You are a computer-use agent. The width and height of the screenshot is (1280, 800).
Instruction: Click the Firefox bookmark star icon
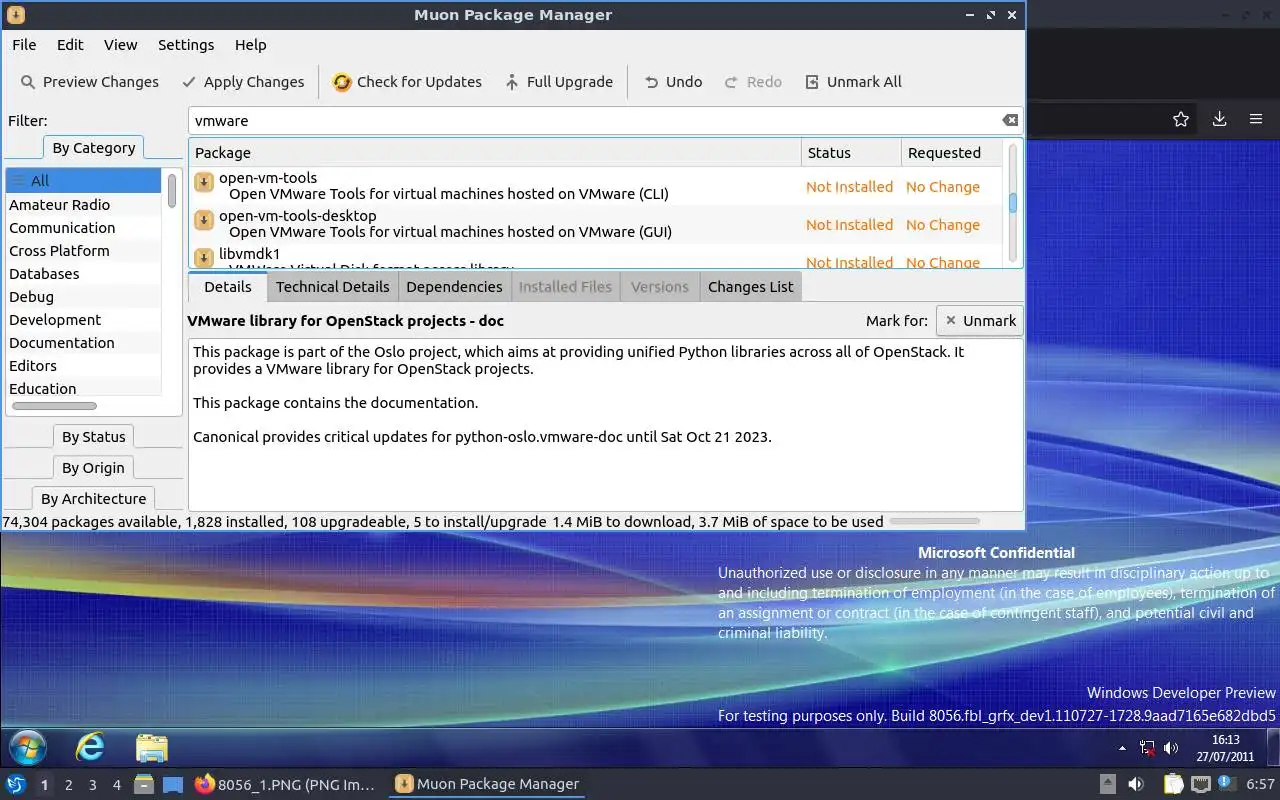[1181, 119]
